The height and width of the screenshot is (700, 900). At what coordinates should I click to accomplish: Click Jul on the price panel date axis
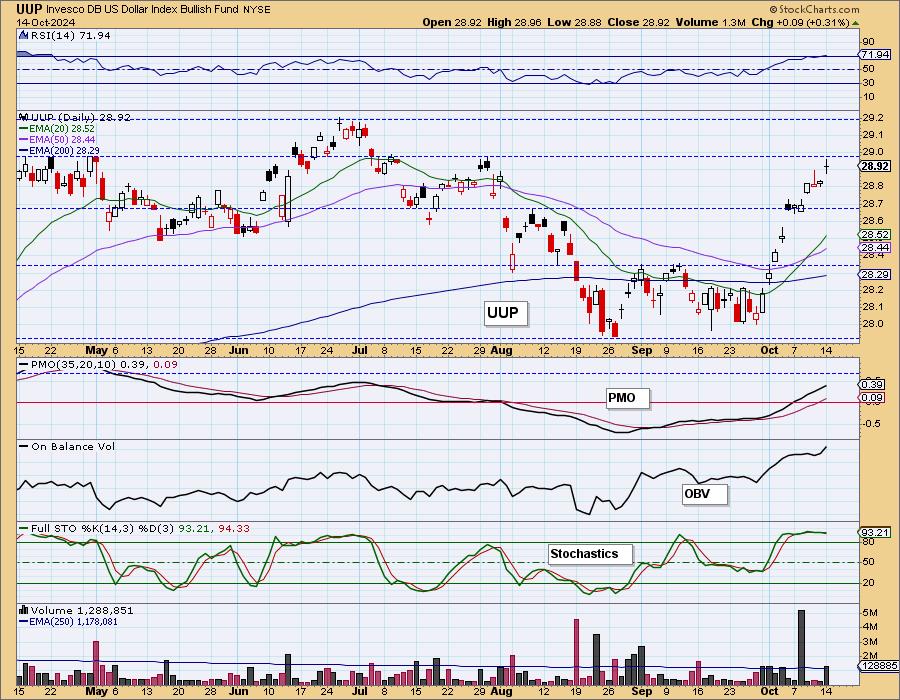(360, 350)
